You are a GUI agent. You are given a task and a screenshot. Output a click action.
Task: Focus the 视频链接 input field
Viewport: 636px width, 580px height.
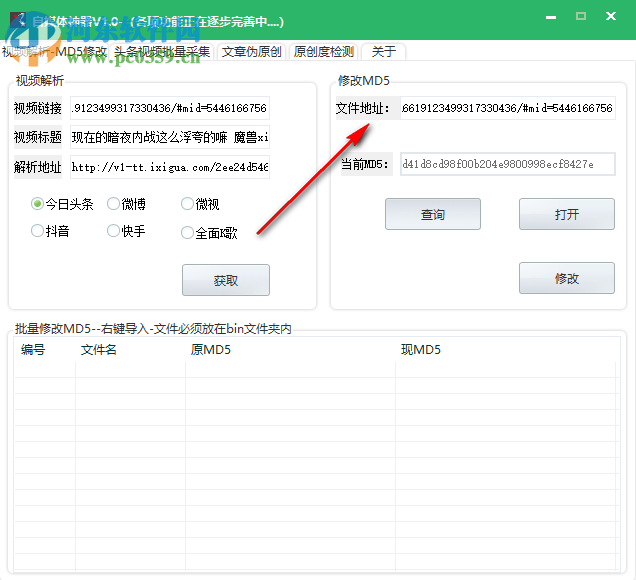pyautogui.click(x=170, y=108)
